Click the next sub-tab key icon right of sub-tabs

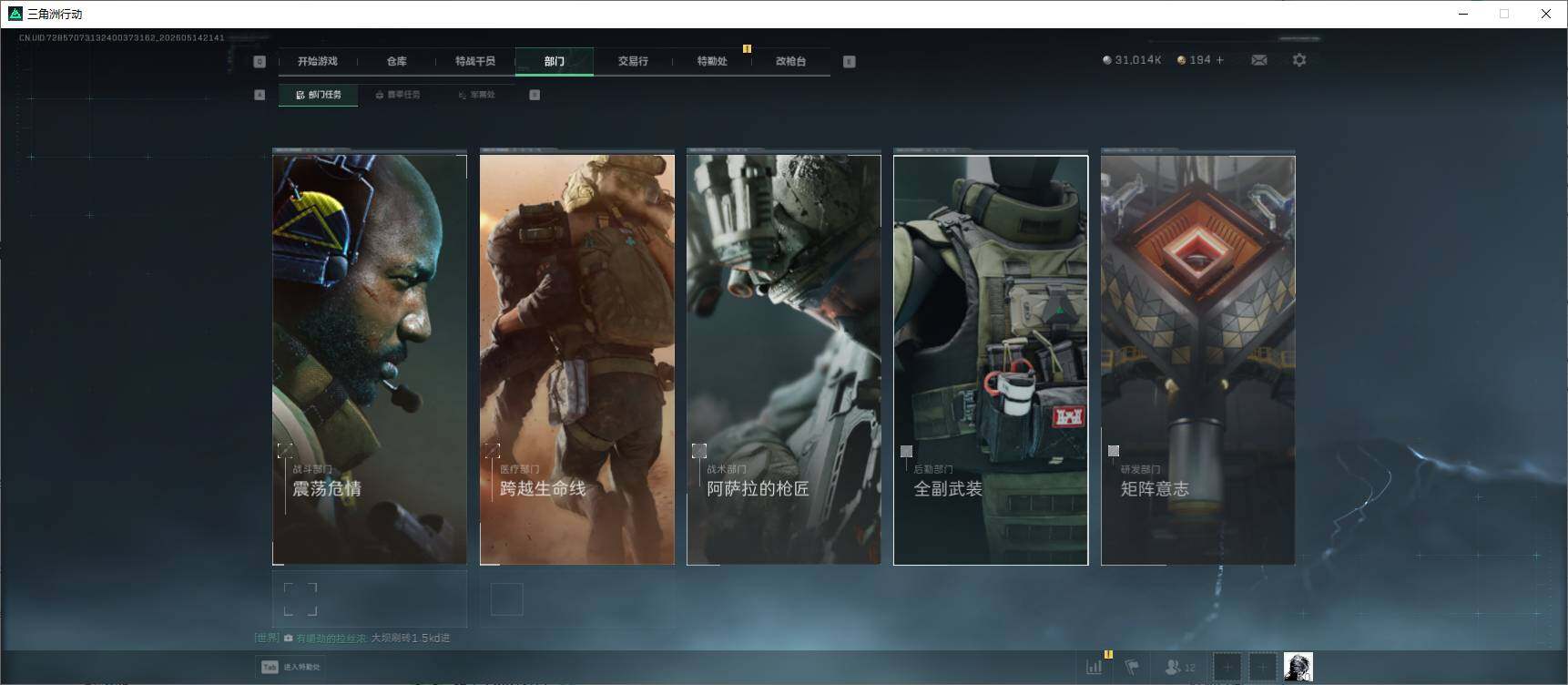[535, 95]
